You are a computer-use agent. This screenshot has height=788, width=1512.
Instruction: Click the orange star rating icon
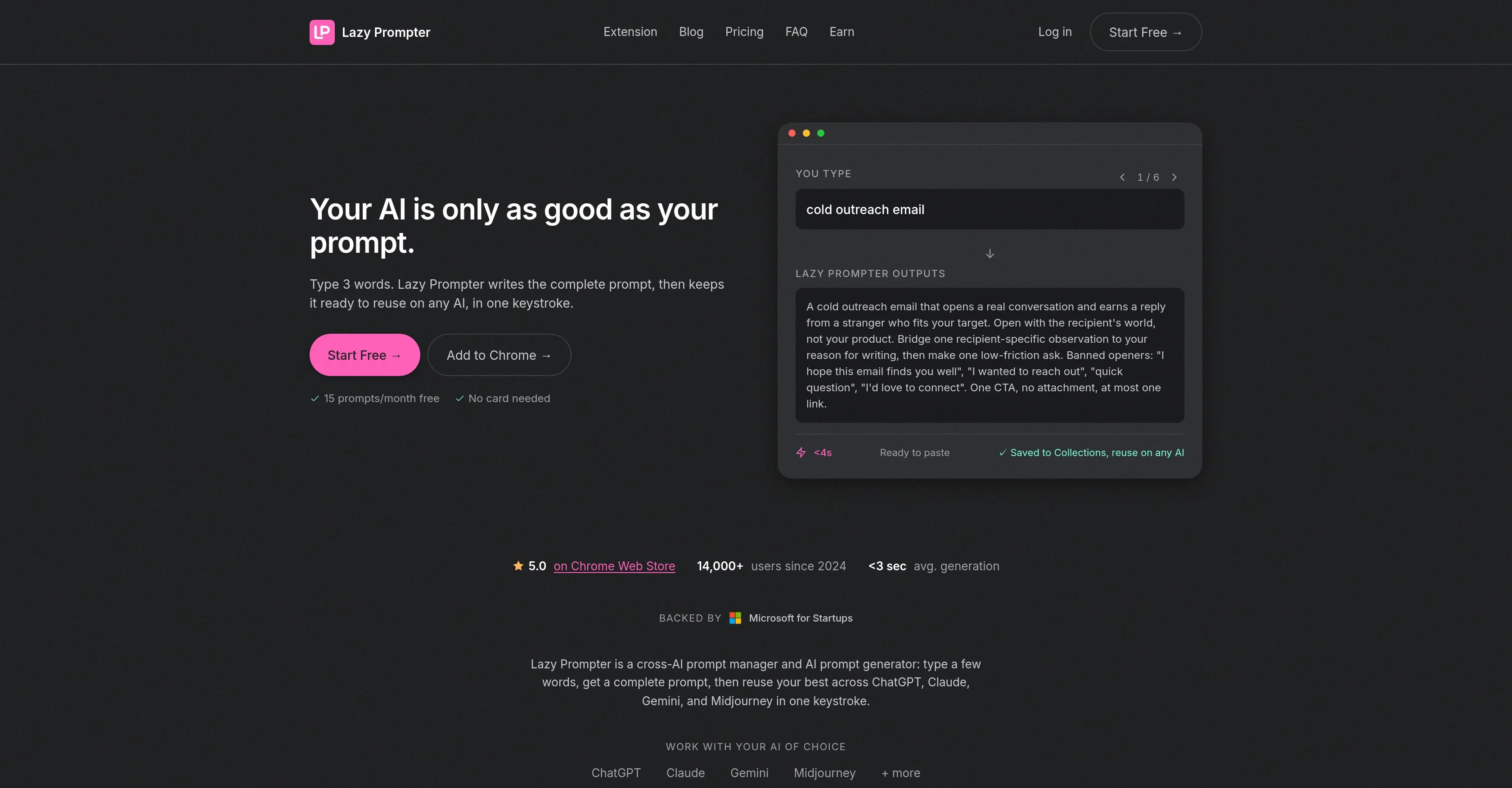point(517,566)
